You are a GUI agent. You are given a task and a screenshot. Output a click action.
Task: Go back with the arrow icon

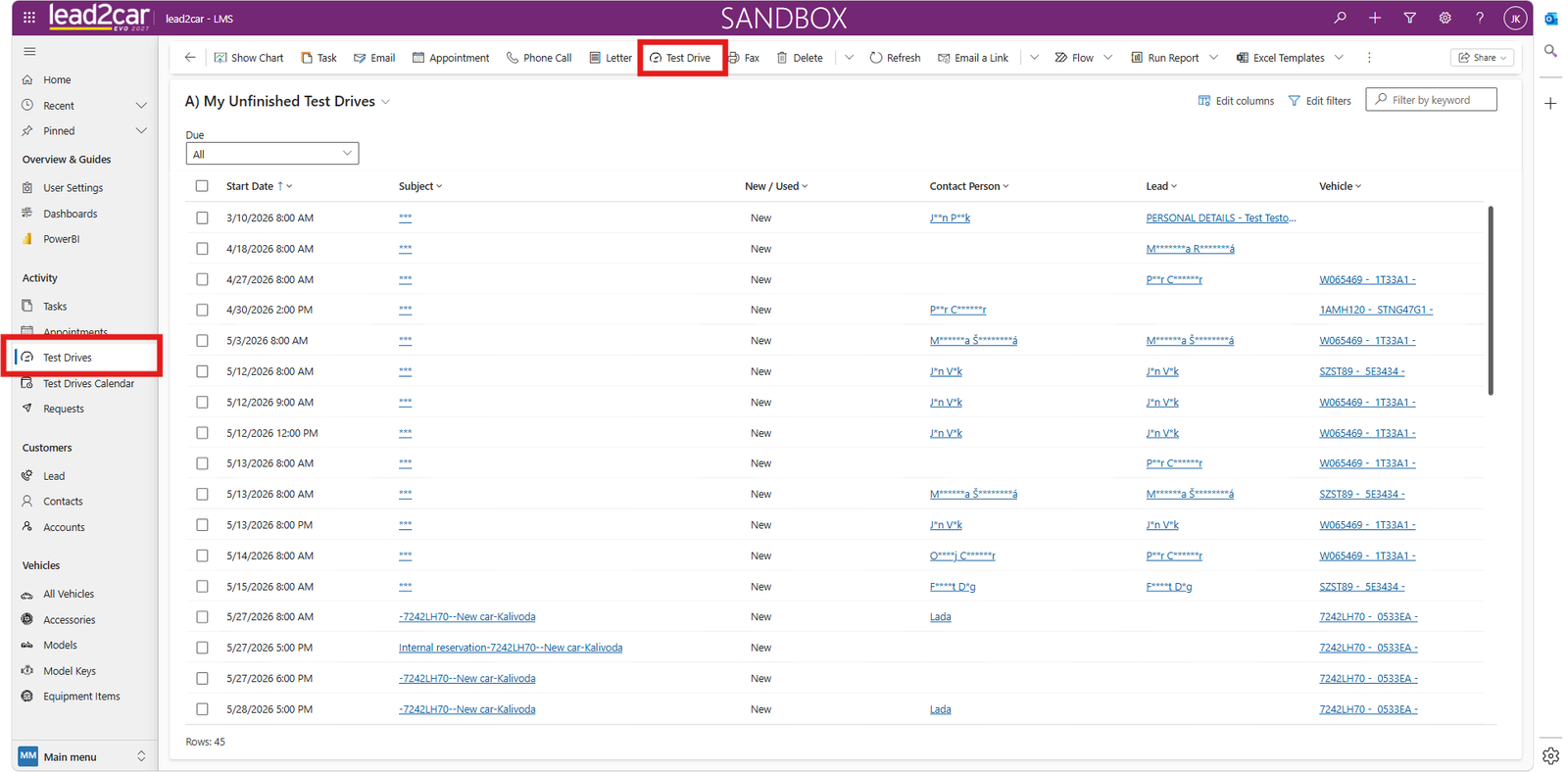(x=190, y=58)
